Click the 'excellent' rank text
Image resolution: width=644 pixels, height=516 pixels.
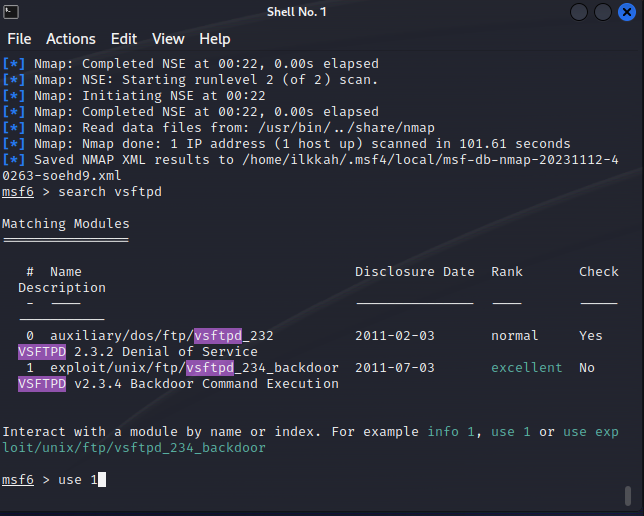(x=527, y=368)
